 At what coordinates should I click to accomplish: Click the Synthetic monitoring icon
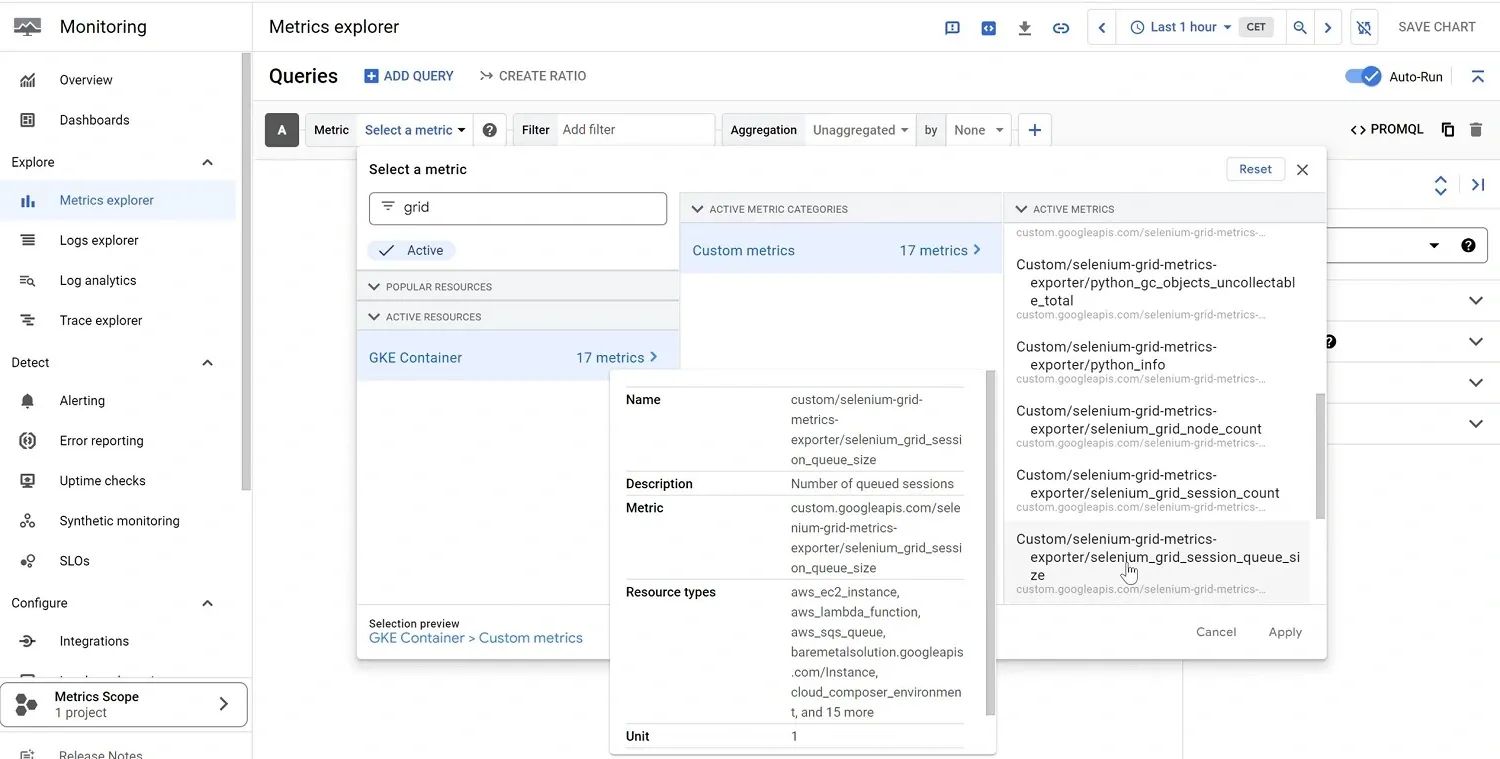tap(28, 521)
